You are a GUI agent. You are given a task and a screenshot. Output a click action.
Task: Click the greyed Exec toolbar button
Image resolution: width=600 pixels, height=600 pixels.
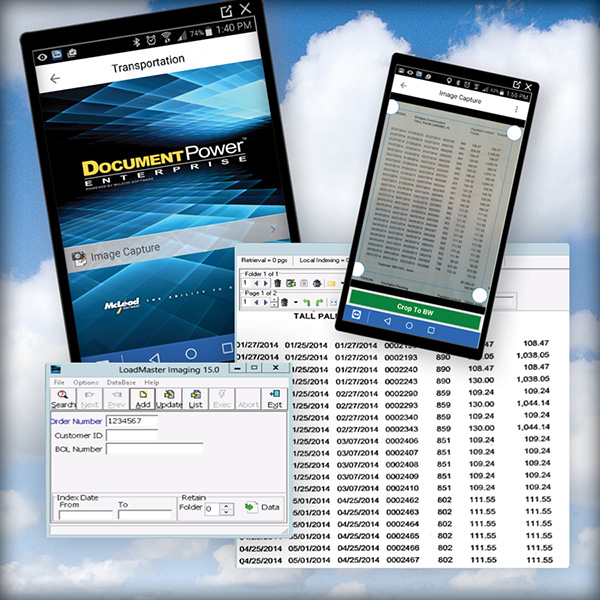pos(222,399)
